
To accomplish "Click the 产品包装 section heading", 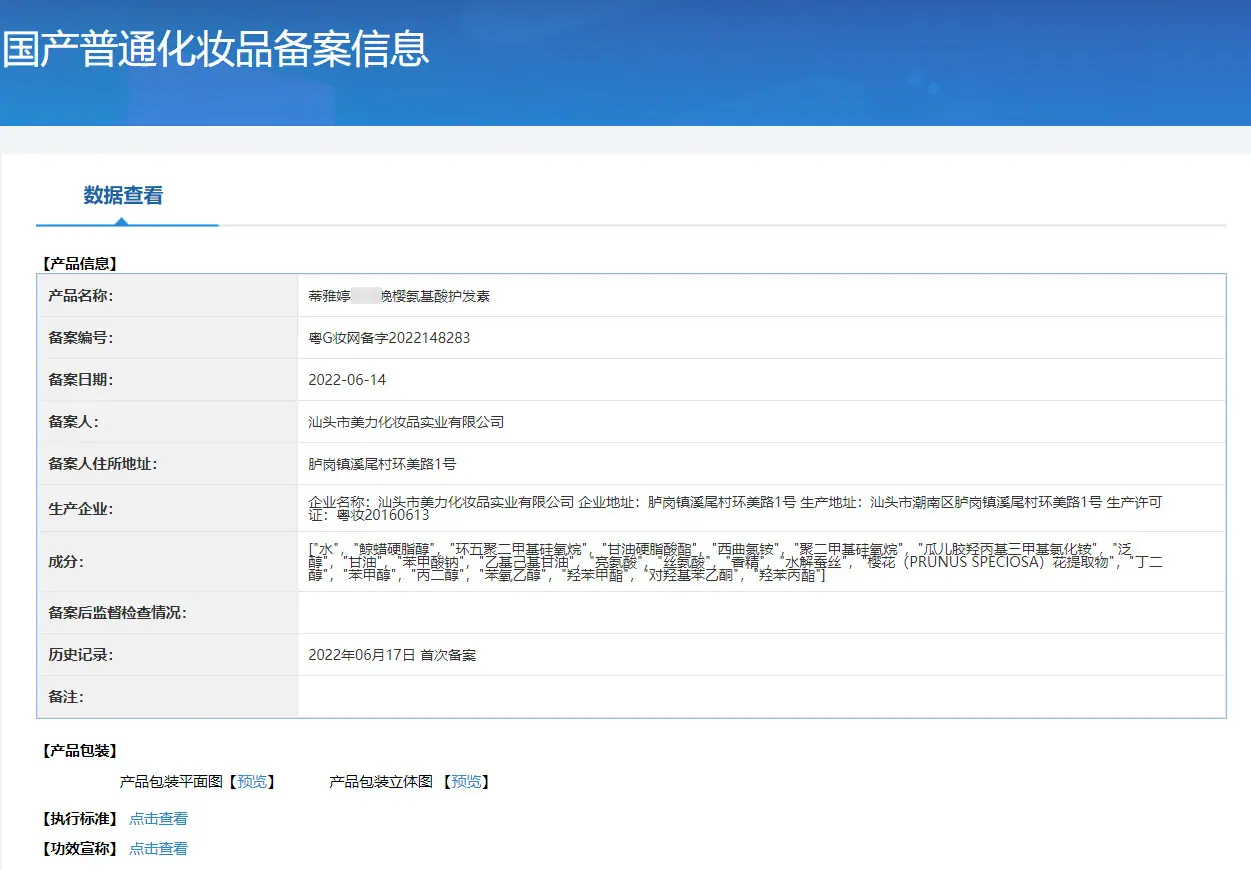I will [x=81, y=751].
